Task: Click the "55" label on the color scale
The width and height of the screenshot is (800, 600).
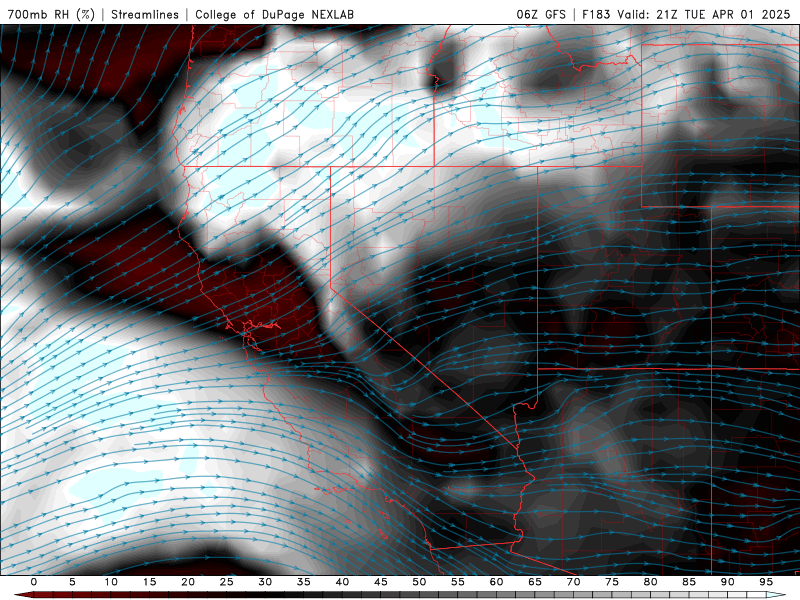Action: (458, 582)
